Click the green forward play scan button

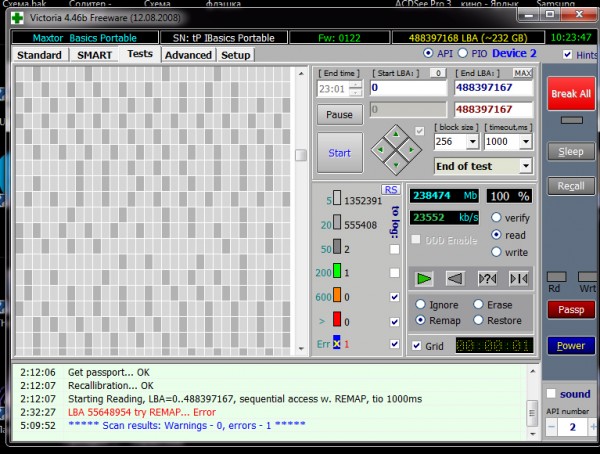(x=424, y=278)
